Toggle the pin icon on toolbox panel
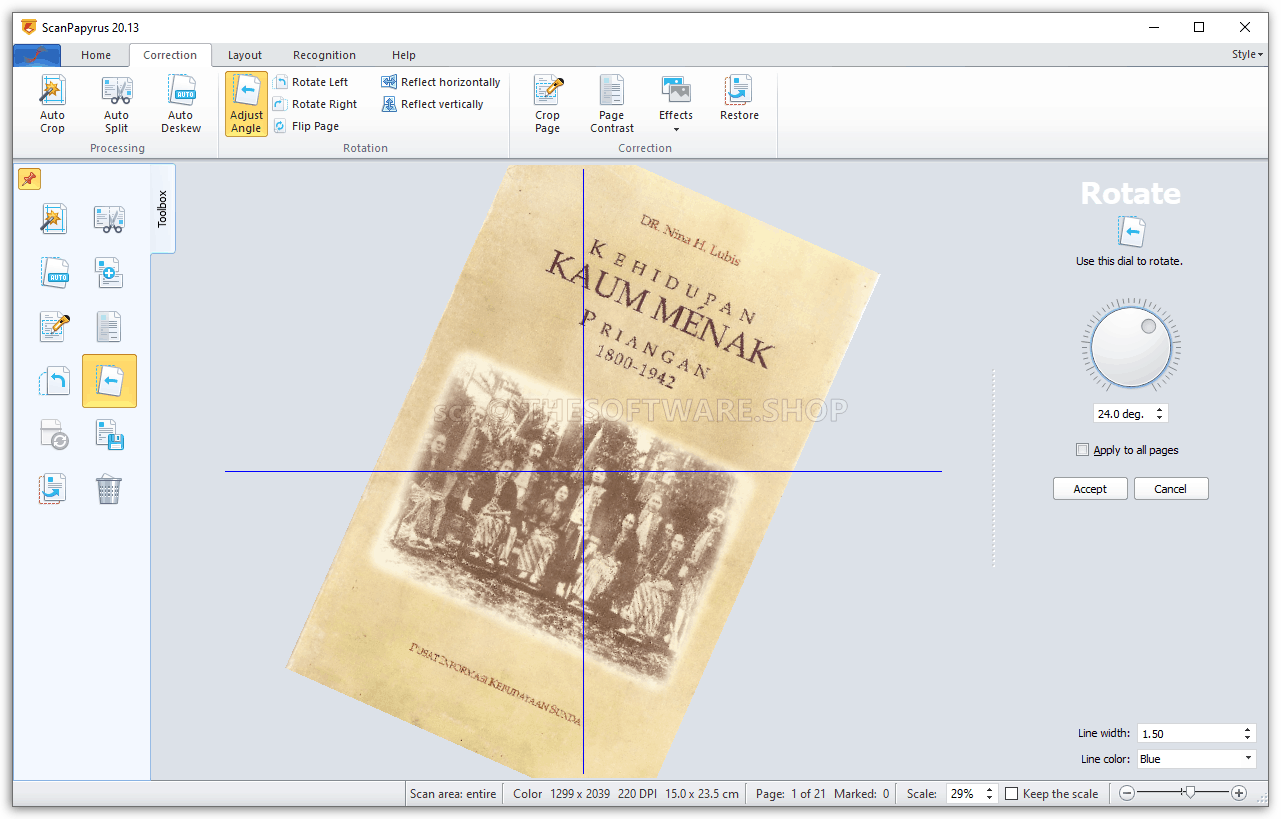 point(30,179)
